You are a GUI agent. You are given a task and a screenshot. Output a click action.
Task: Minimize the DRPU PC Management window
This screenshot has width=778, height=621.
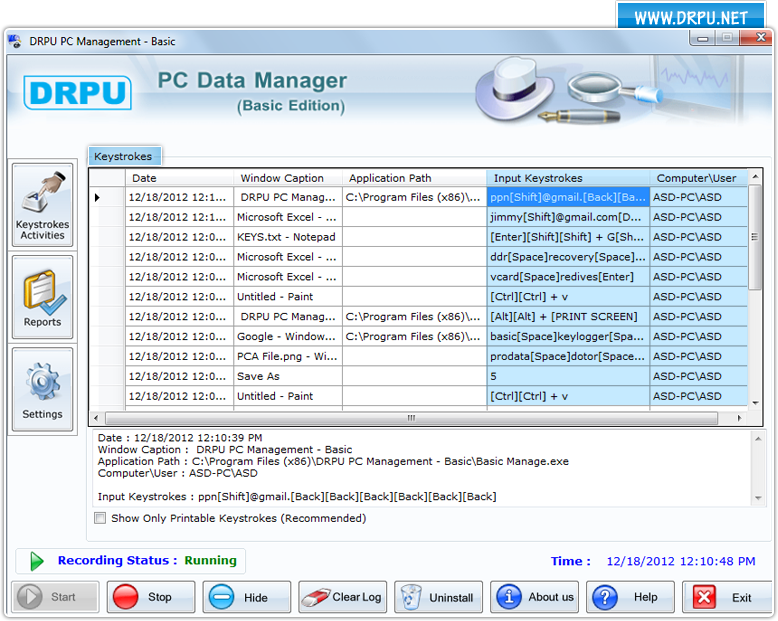tap(702, 38)
